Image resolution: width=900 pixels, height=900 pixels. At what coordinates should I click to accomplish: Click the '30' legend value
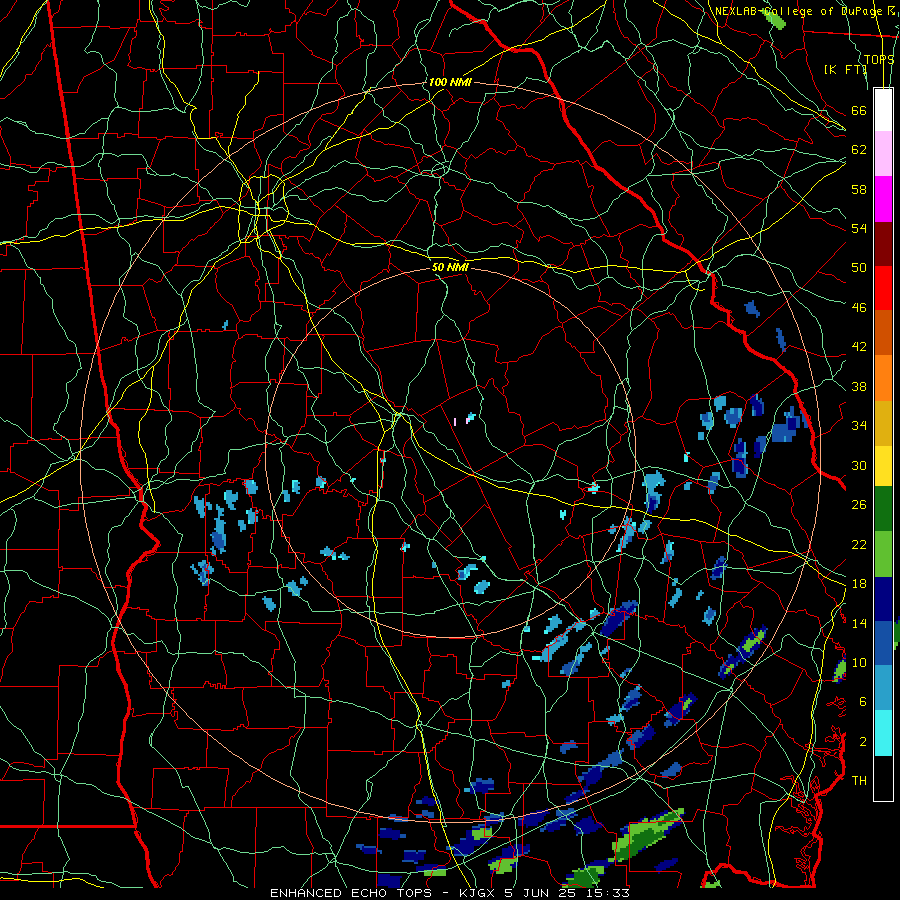[x=859, y=465]
